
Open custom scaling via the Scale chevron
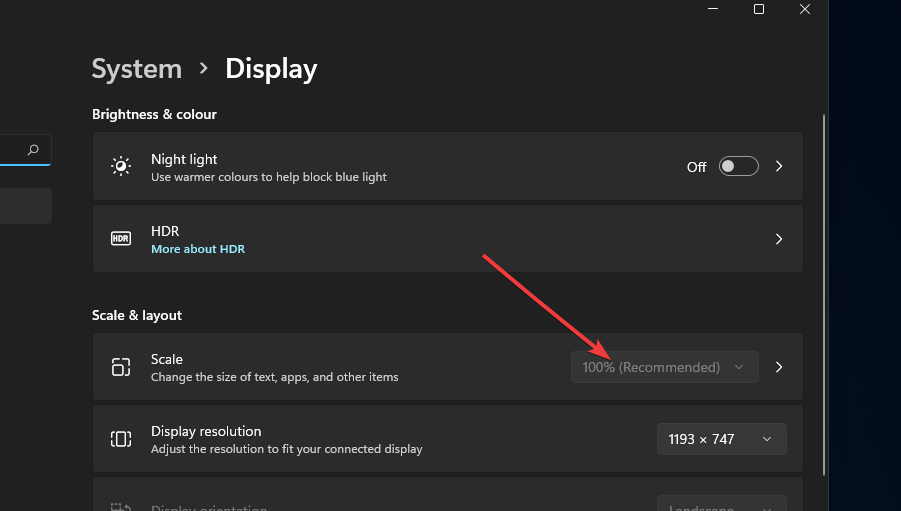[x=779, y=367]
